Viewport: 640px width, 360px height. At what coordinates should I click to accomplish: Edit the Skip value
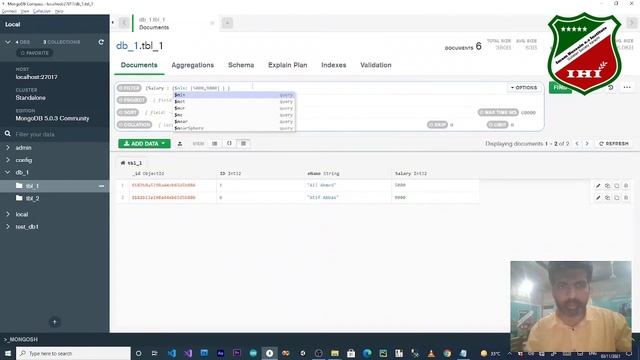[451, 124]
